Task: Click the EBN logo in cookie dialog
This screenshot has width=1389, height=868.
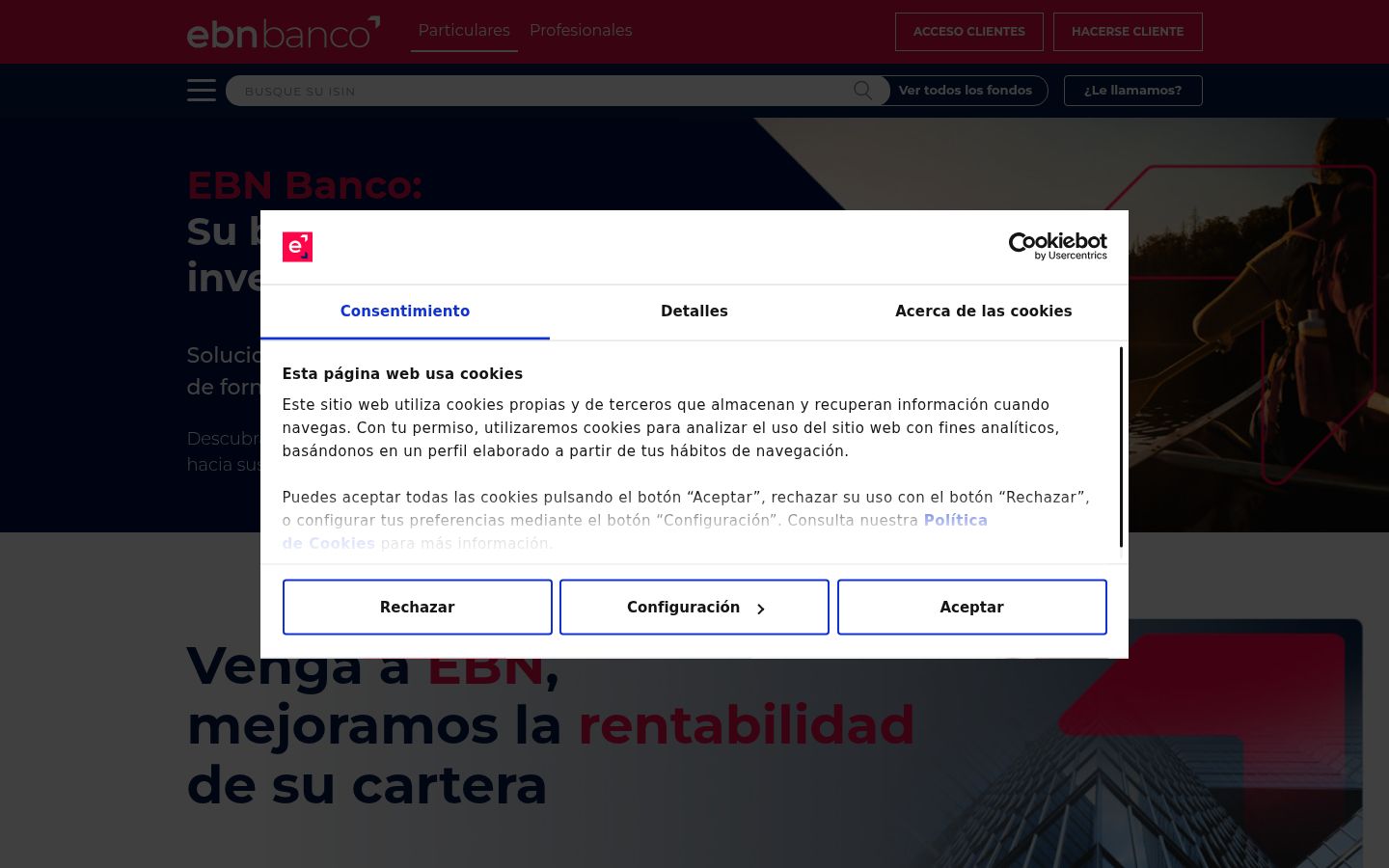Action: [x=297, y=247]
